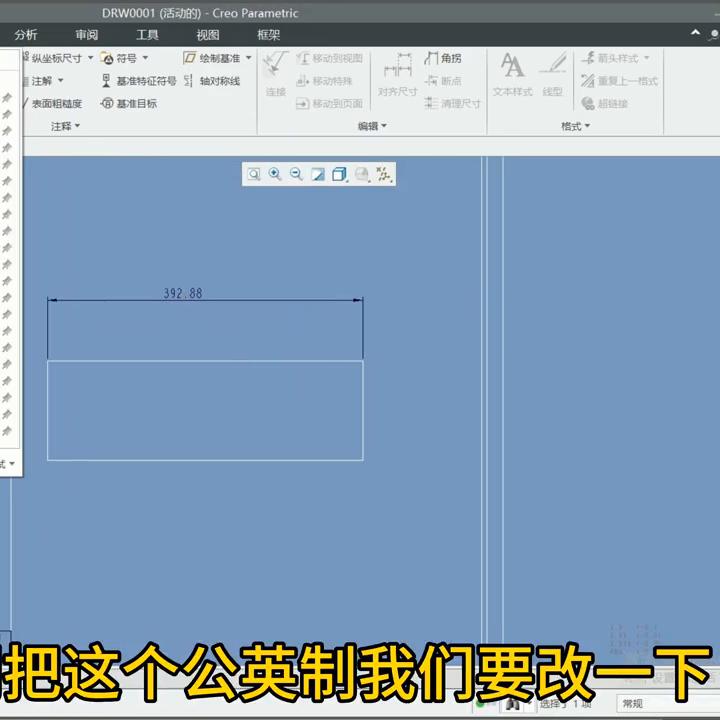This screenshot has width=720, height=720.
Task: Click the grayed sphere icon in graphics toolbar
Action: click(362, 174)
